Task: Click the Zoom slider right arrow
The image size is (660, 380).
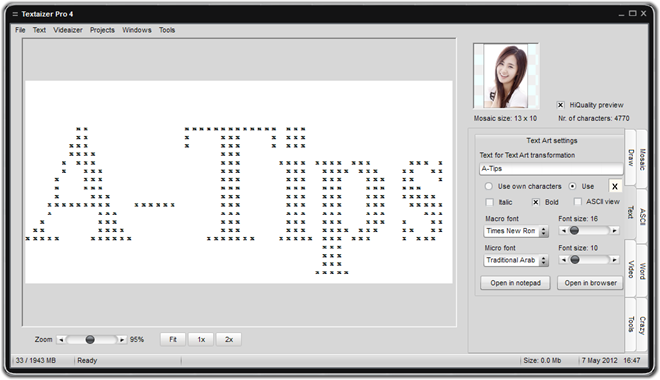Action: (x=122, y=340)
